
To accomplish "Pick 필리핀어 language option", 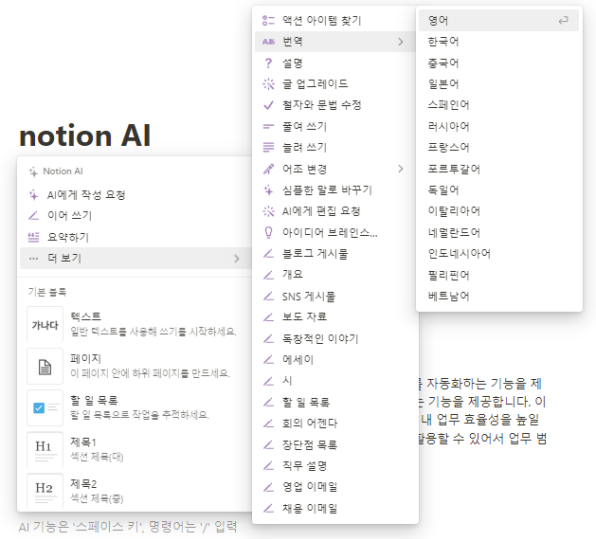I will (x=499, y=275).
